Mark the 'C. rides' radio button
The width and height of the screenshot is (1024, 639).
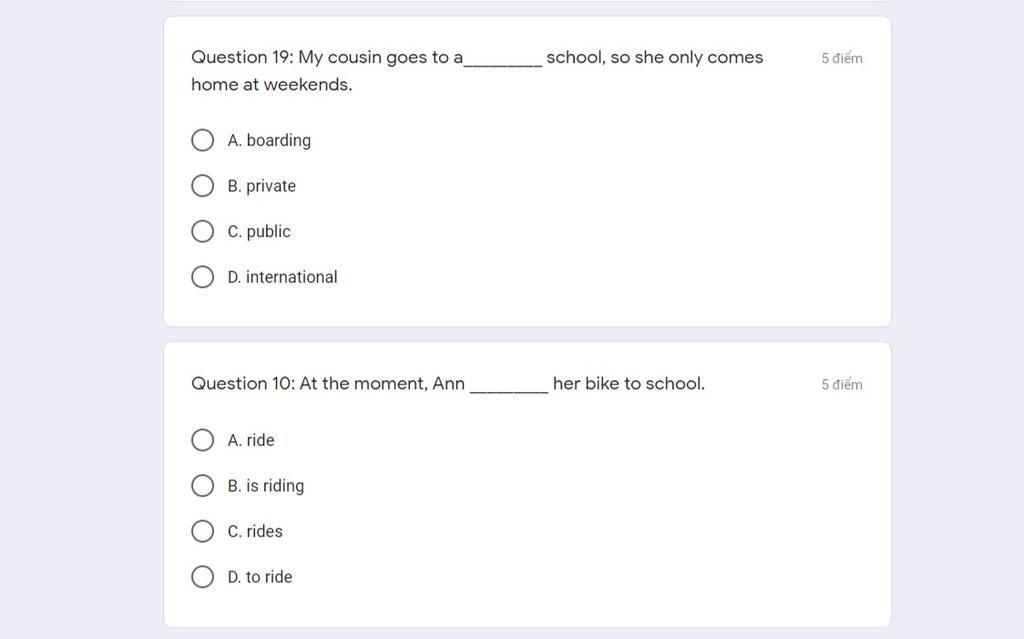202,531
